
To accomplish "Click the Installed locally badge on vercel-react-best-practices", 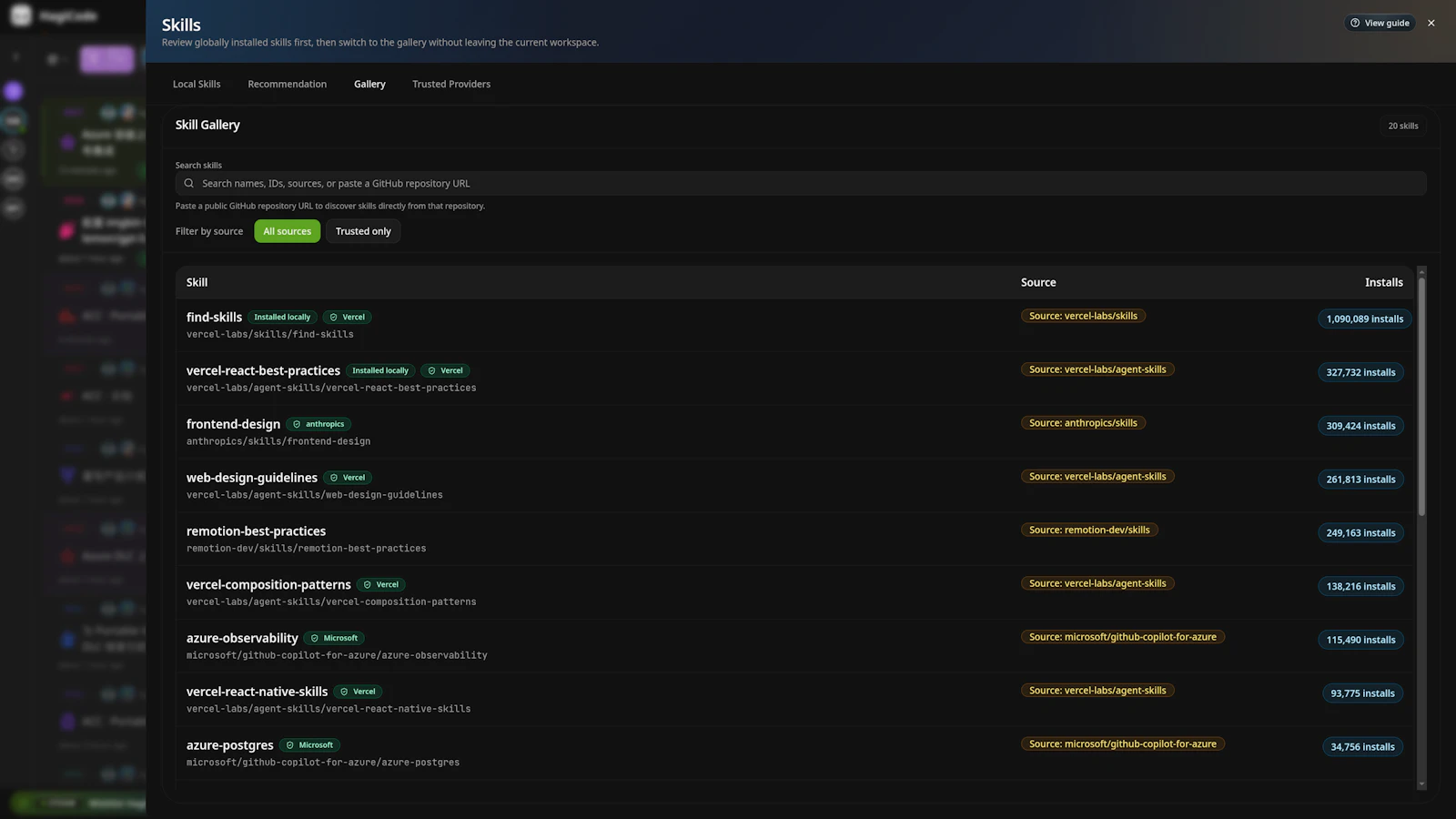I will coord(380,370).
